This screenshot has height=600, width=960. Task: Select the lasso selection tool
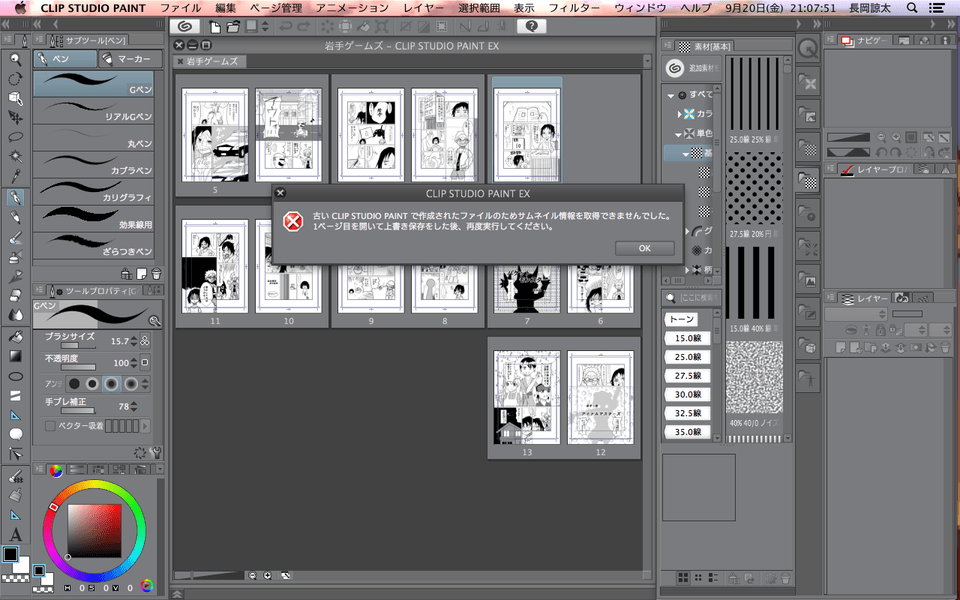pyautogui.click(x=16, y=136)
